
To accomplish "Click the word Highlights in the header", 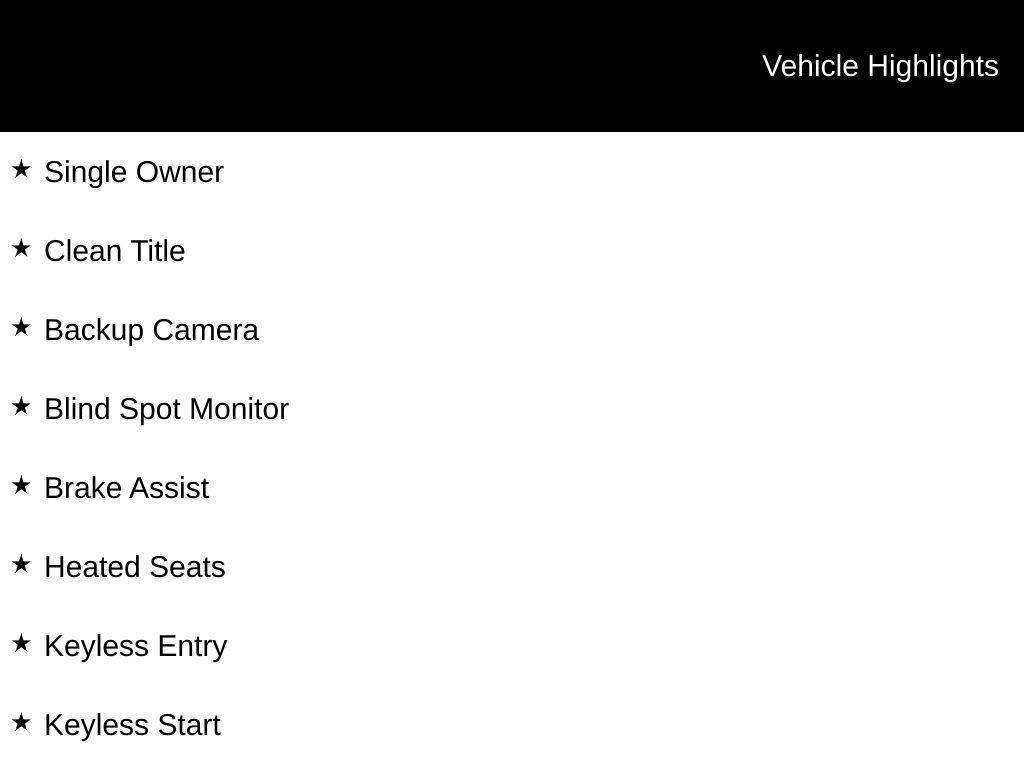I will (x=933, y=66).
